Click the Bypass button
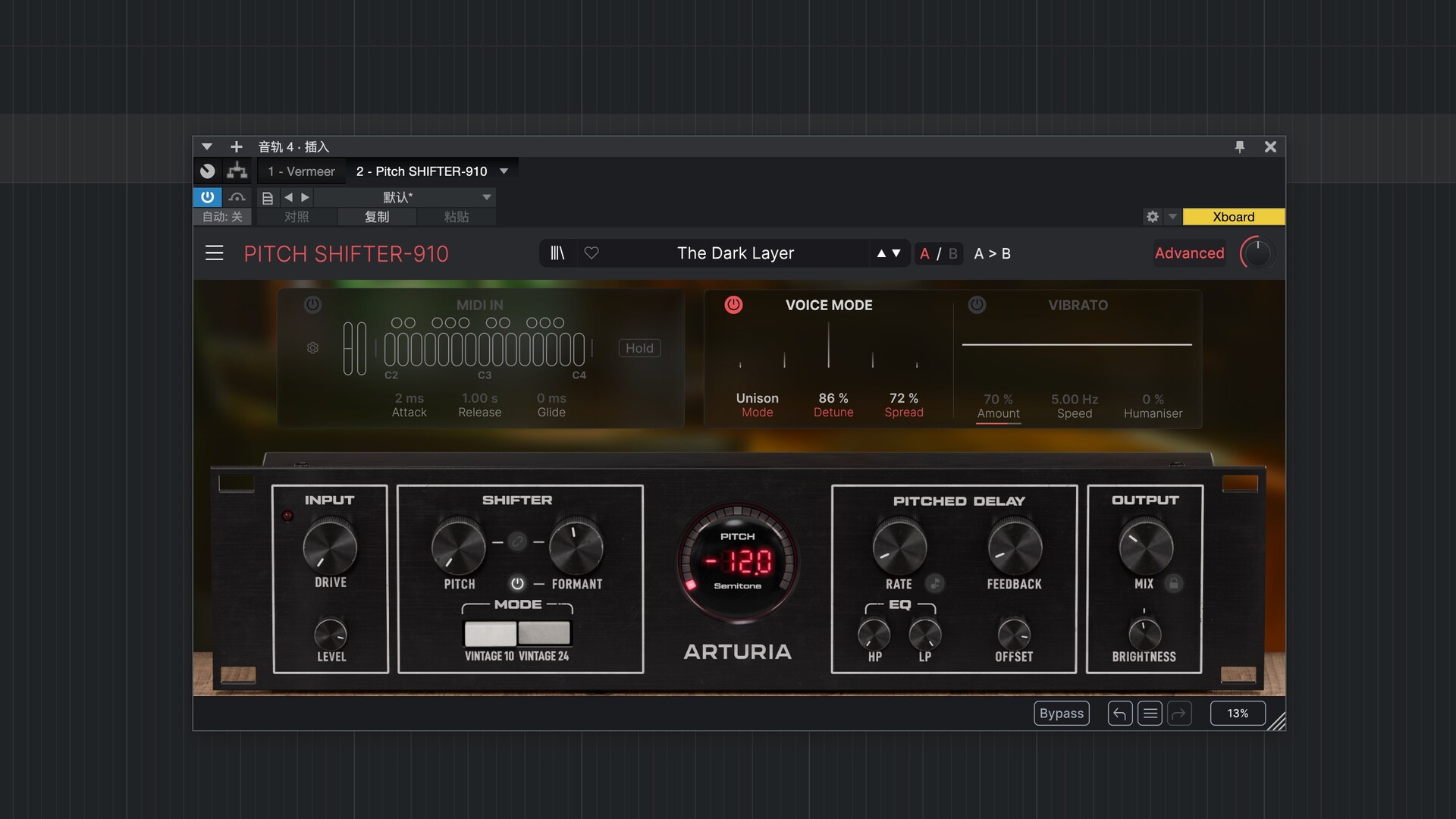The height and width of the screenshot is (819, 1456). tap(1061, 713)
